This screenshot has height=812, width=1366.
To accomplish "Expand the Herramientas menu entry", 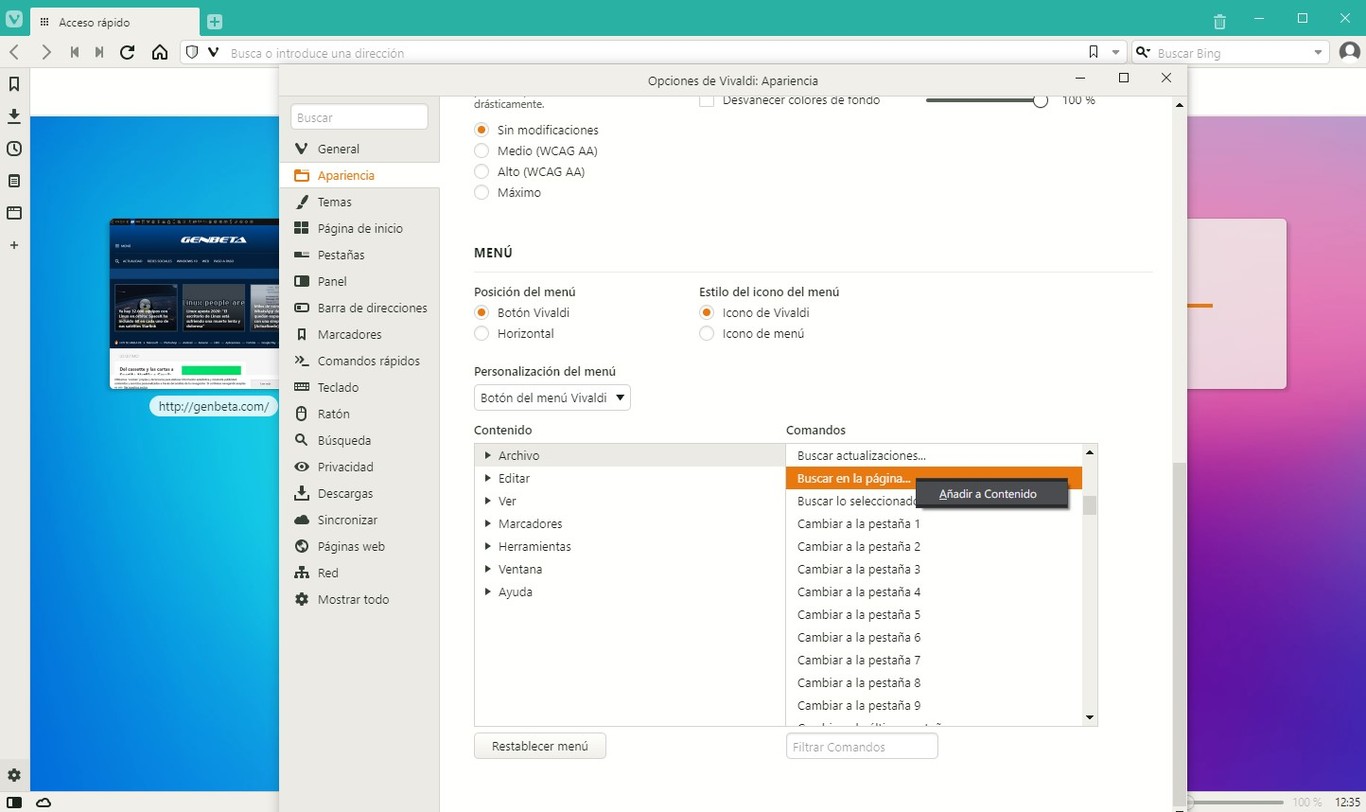I will point(488,547).
